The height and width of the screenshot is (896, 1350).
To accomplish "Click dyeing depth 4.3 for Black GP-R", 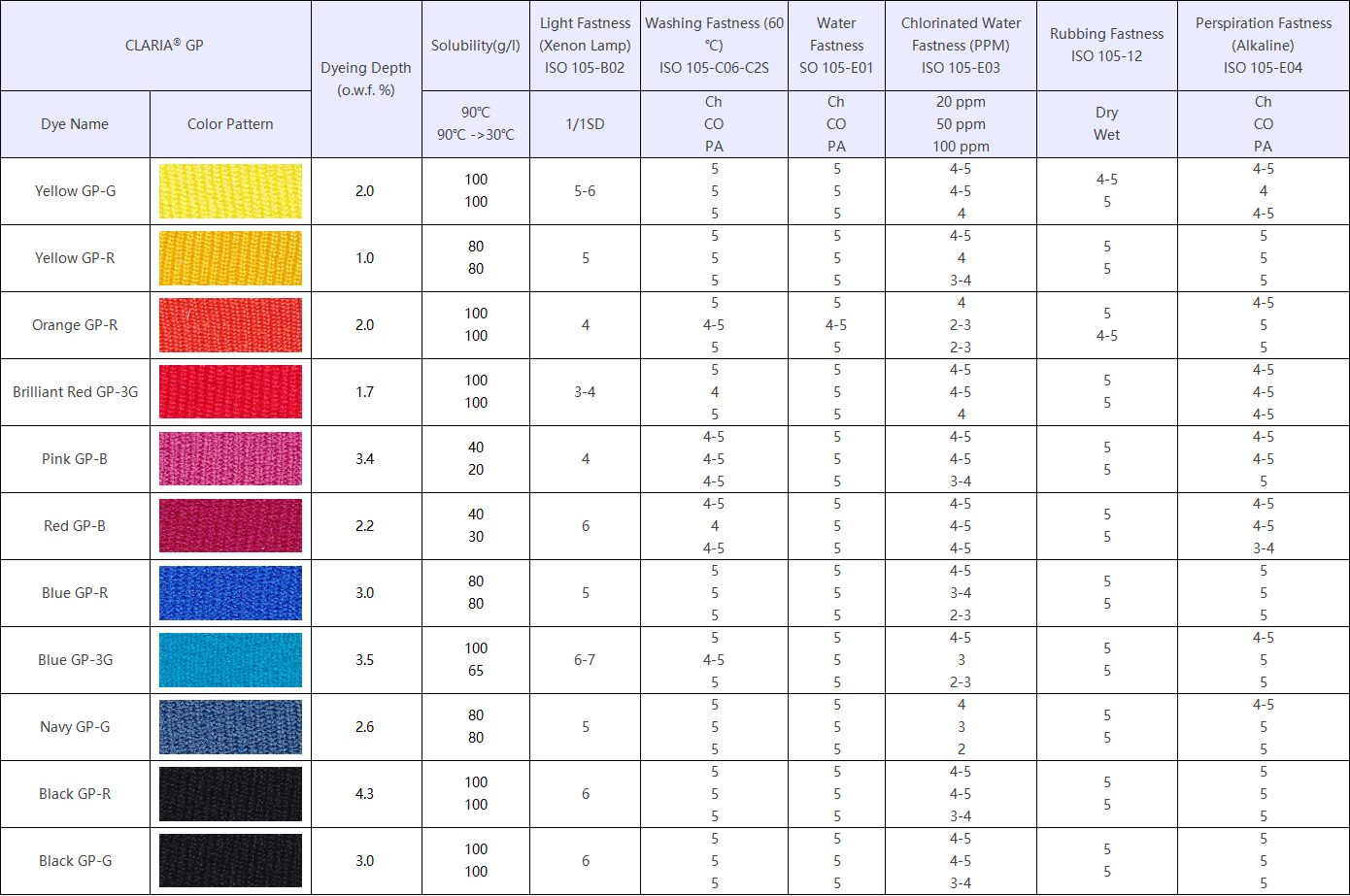I will [365, 794].
